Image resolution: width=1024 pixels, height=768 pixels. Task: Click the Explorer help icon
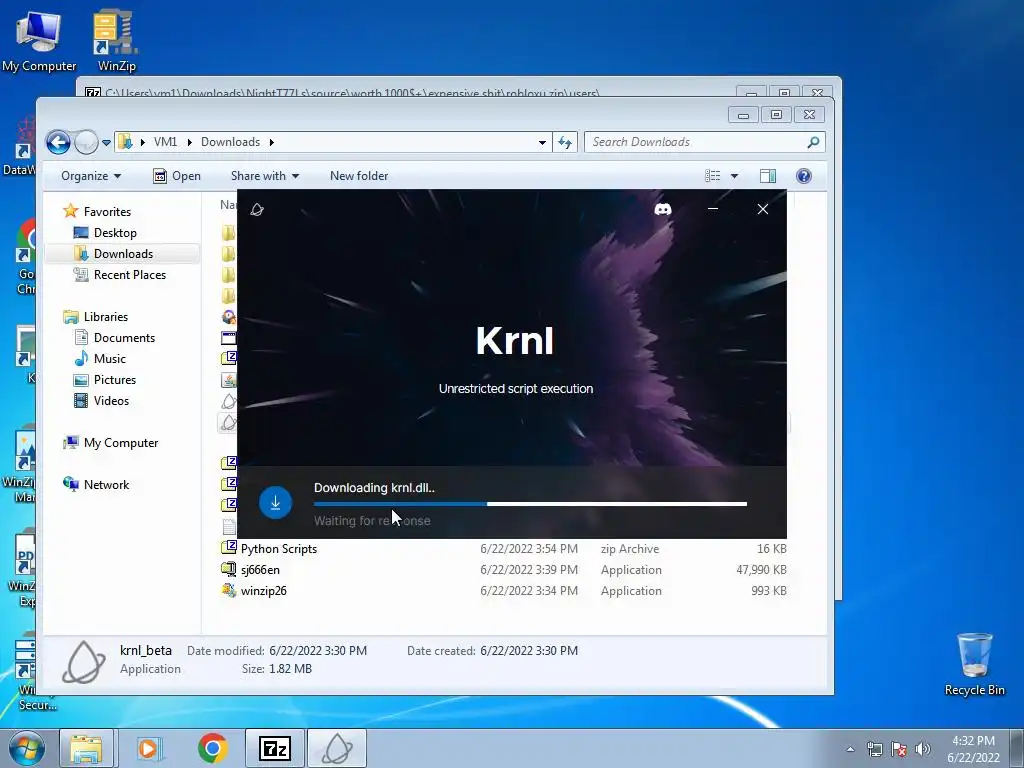click(804, 176)
